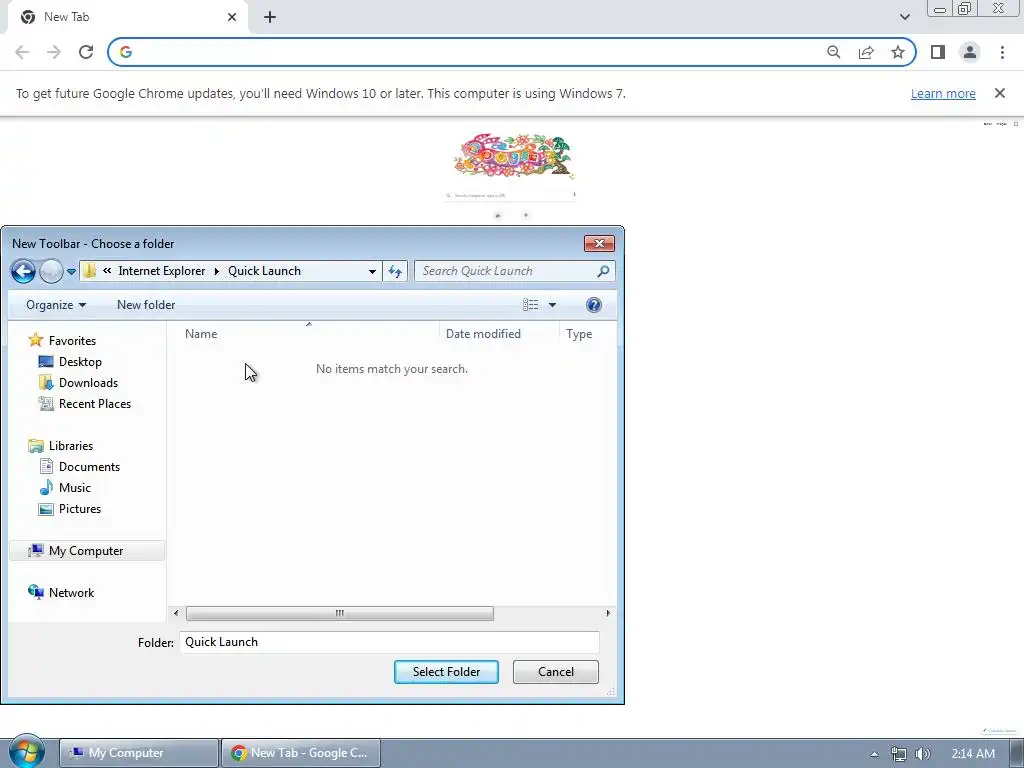Switch to My Computer taskbar window

[138, 753]
